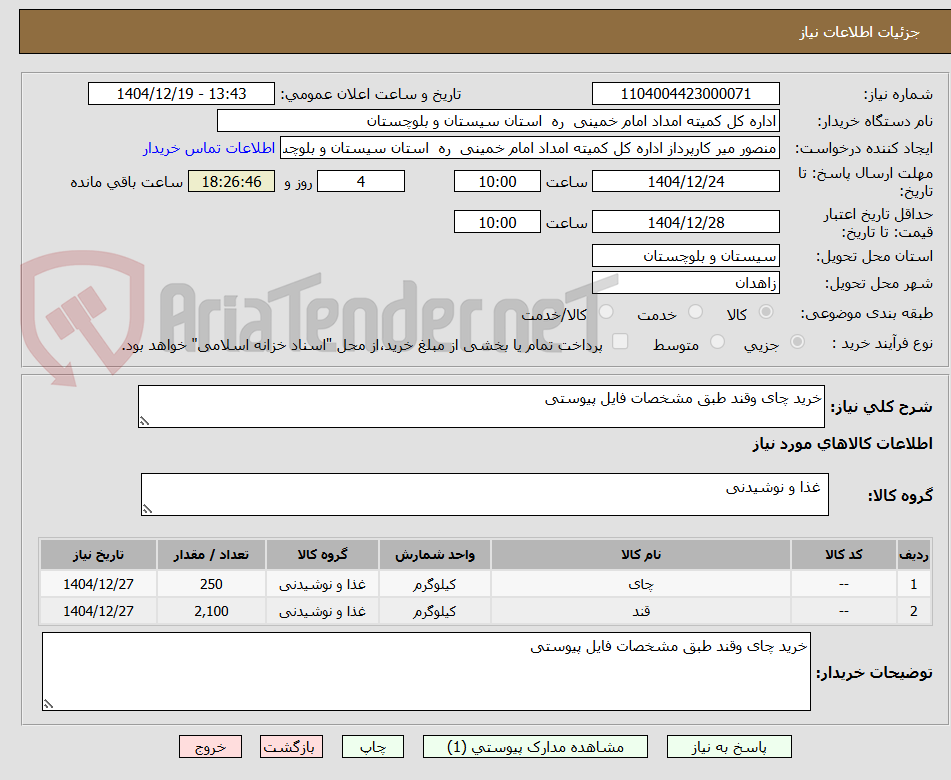This screenshot has width=951, height=780.
Task: Click the نام دستگاه خریدار field
Action: [498, 121]
